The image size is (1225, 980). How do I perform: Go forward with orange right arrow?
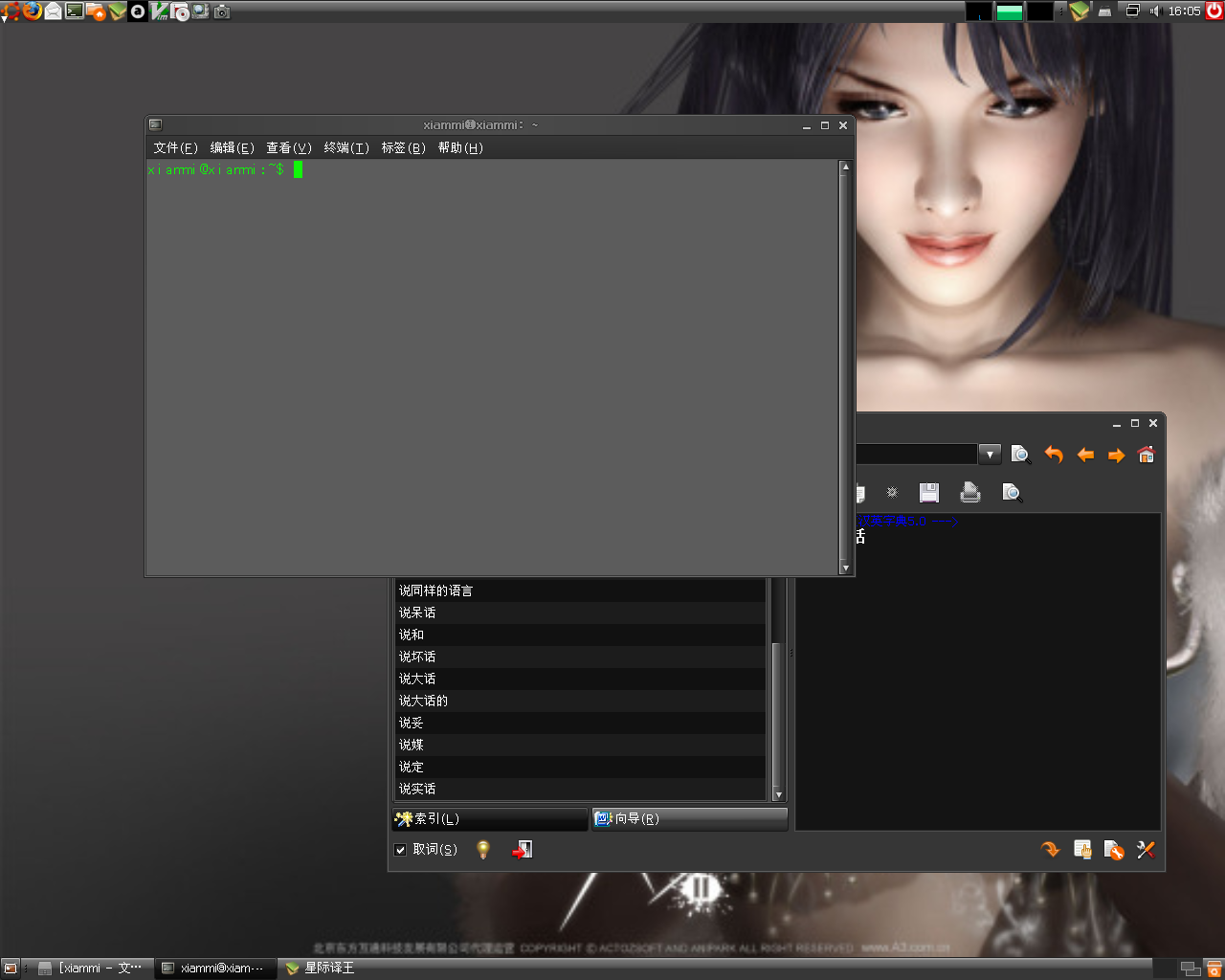[1116, 456]
